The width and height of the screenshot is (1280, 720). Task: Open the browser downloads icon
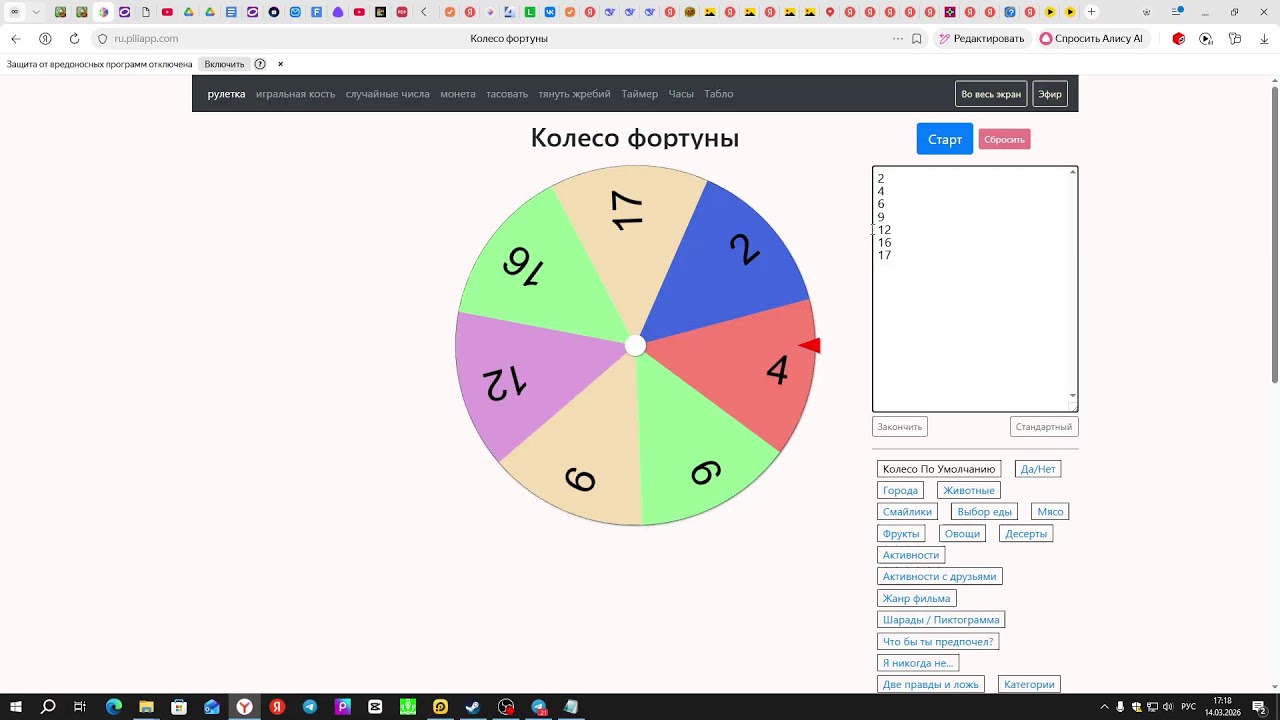click(1264, 39)
